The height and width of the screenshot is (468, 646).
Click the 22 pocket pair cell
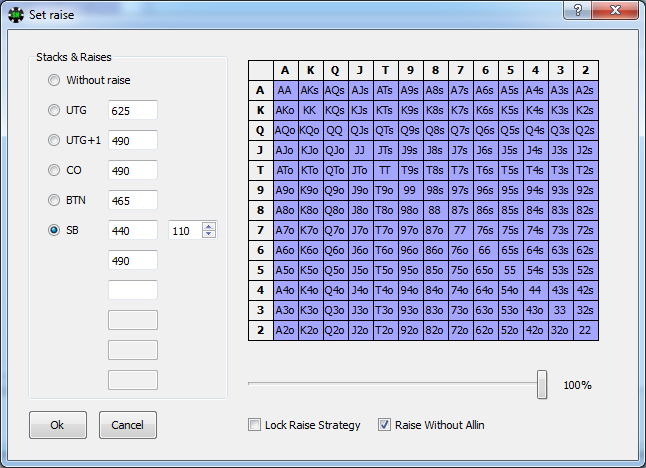point(585,330)
